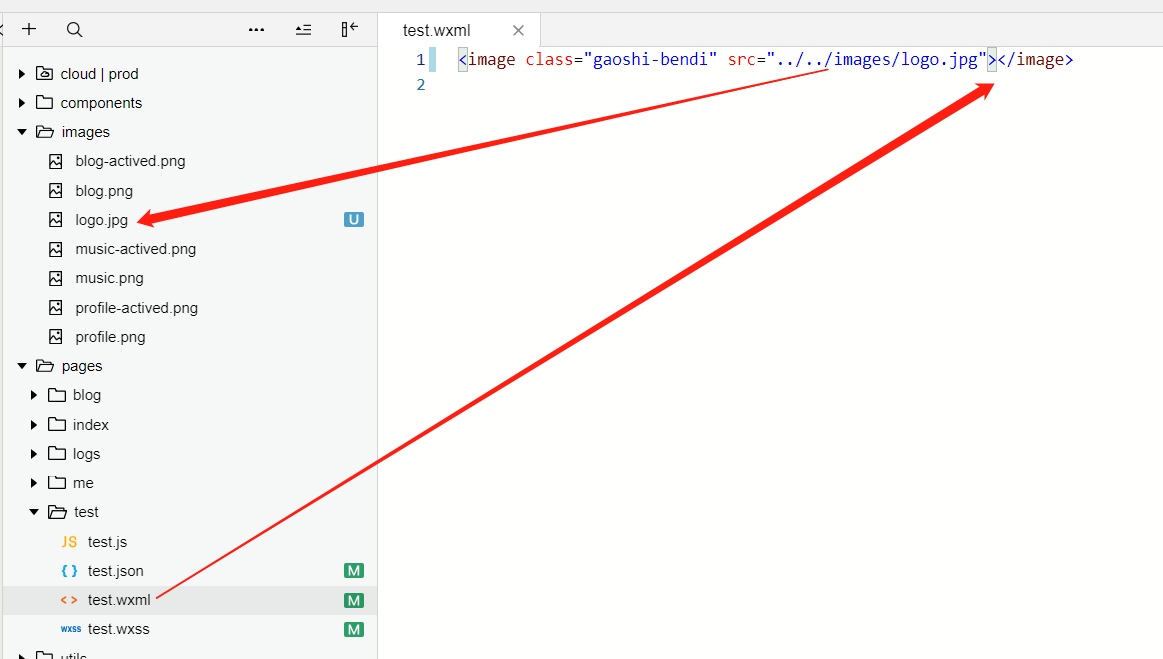
Task: Click the components folder icon
Action: tap(45, 102)
